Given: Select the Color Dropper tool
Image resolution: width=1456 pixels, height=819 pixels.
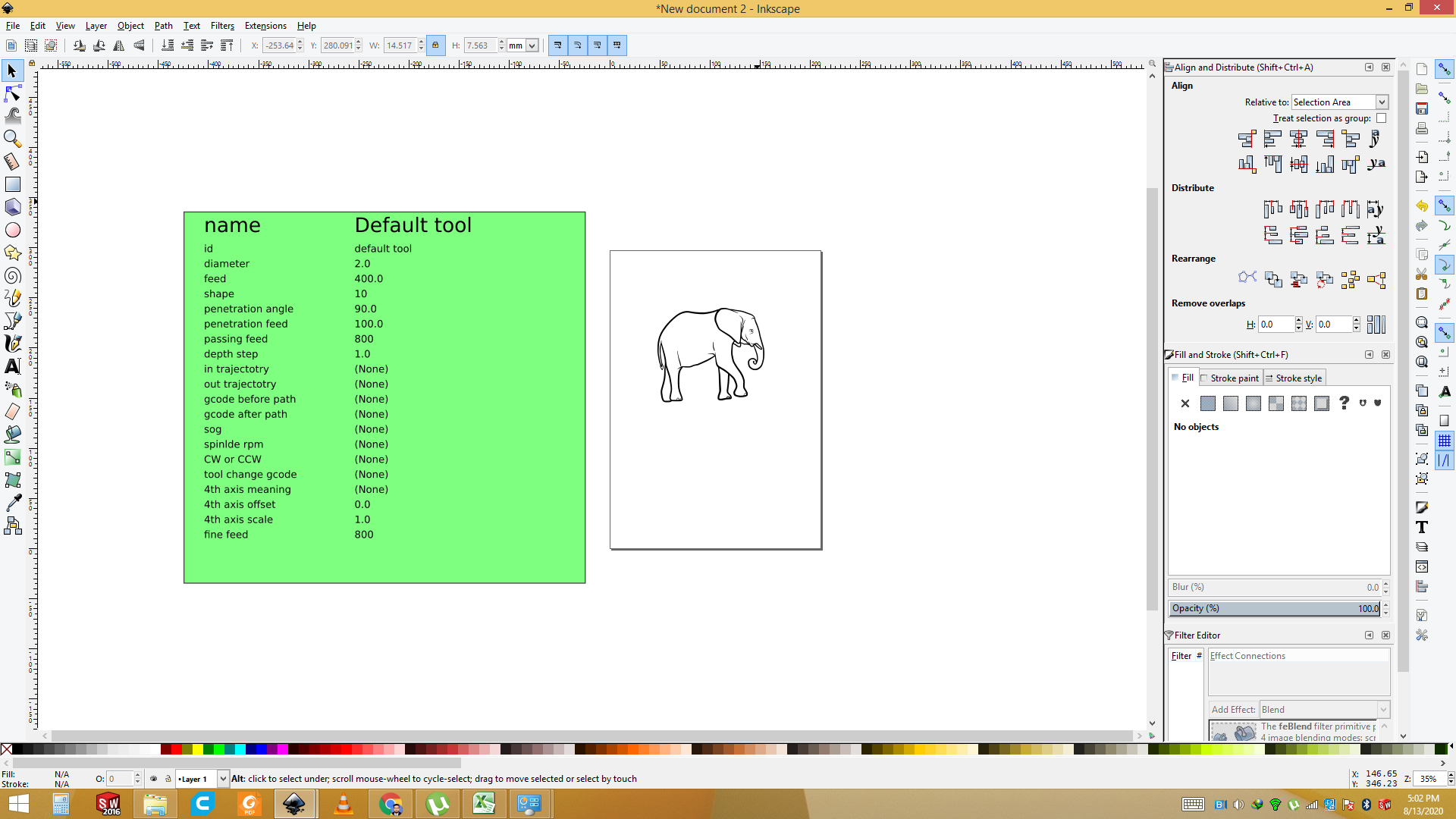Looking at the screenshot, I should click(x=13, y=503).
